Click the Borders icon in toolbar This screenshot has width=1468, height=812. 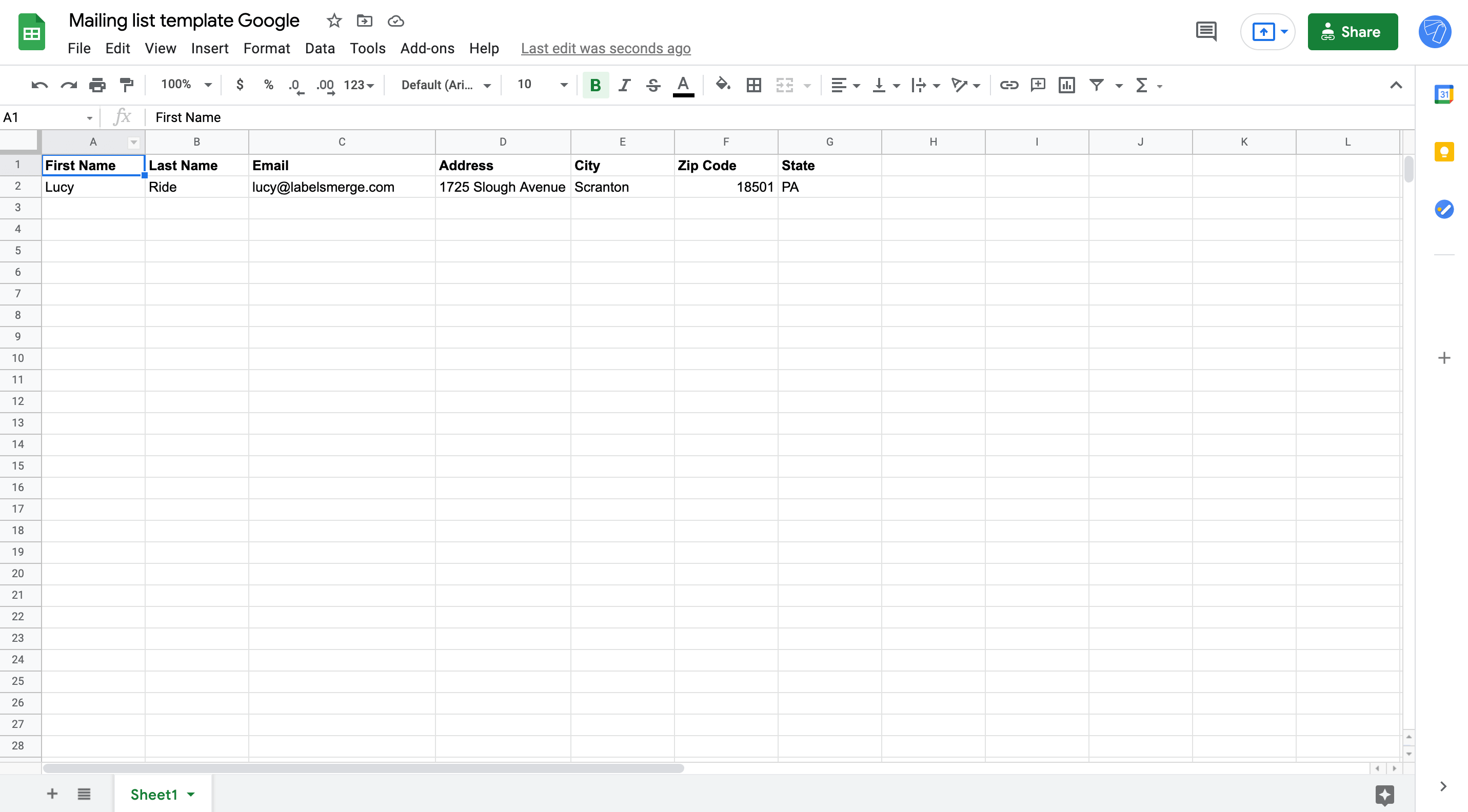(x=754, y=84)
